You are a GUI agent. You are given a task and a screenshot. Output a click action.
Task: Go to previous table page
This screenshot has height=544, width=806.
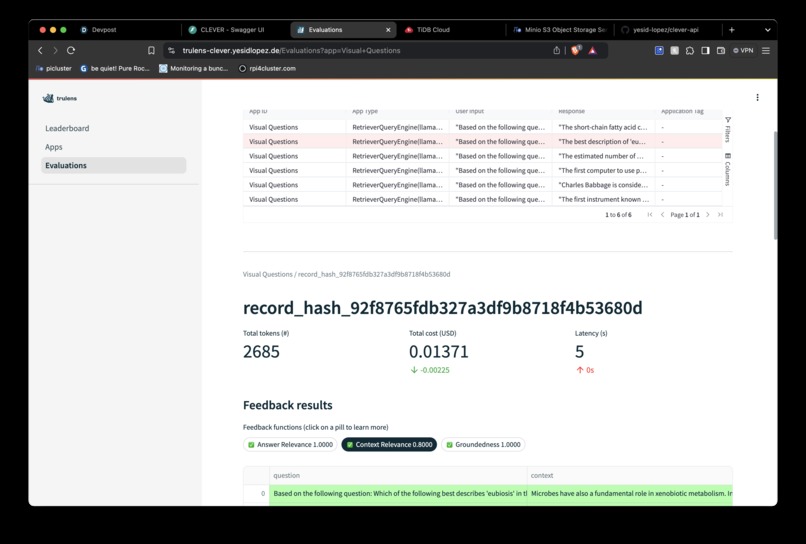[662, 214]
